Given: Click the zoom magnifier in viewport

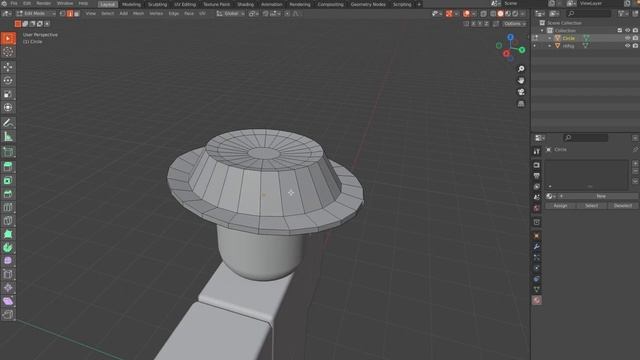Looking at the screenshot, I should point(521,69).
